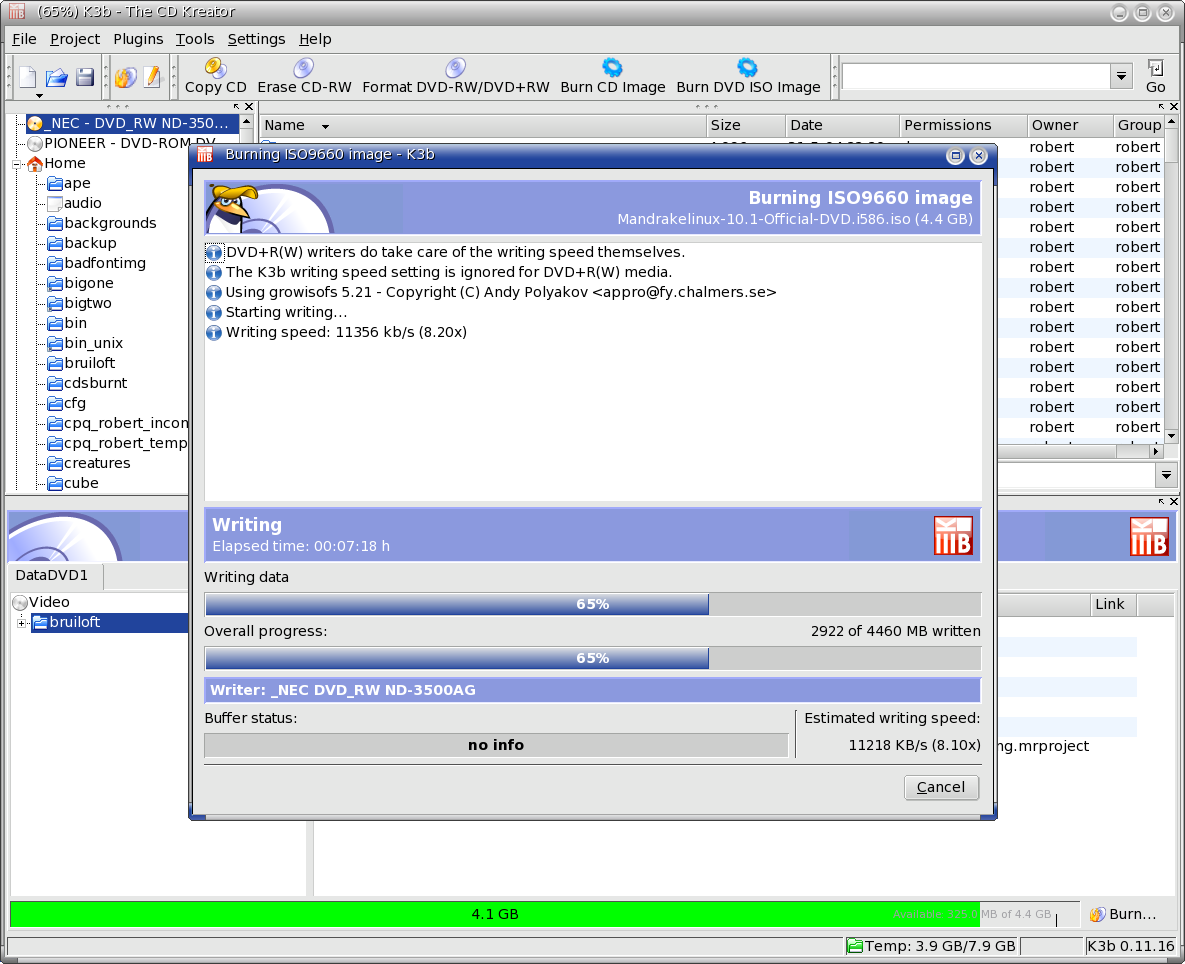
Task: Switch to the DataDVD1 project tab
Action: 52,576
